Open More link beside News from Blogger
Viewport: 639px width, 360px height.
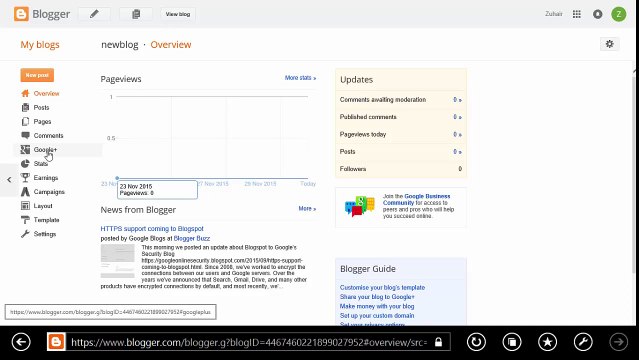coord(307,209)
